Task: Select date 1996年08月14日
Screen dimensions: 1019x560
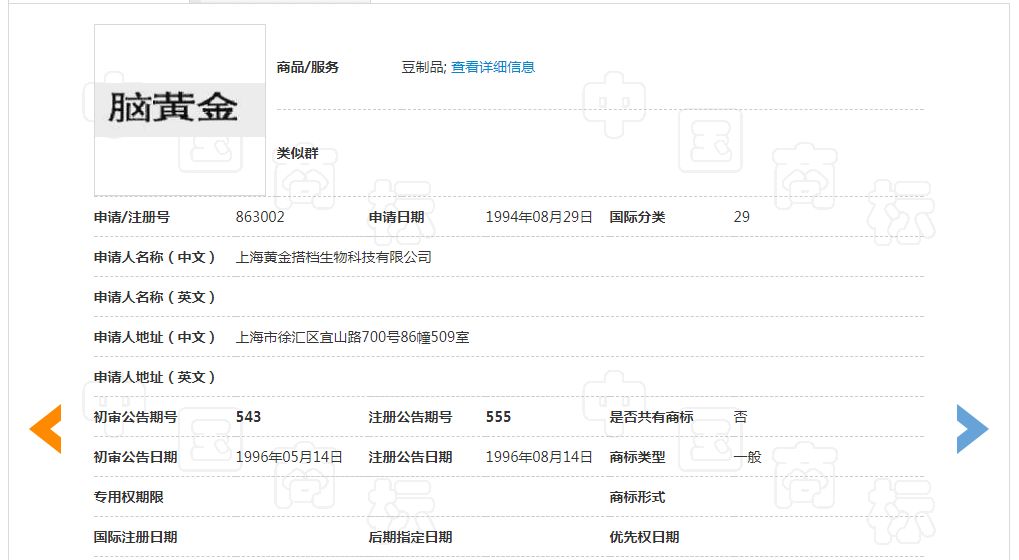Action: [539, 457]
